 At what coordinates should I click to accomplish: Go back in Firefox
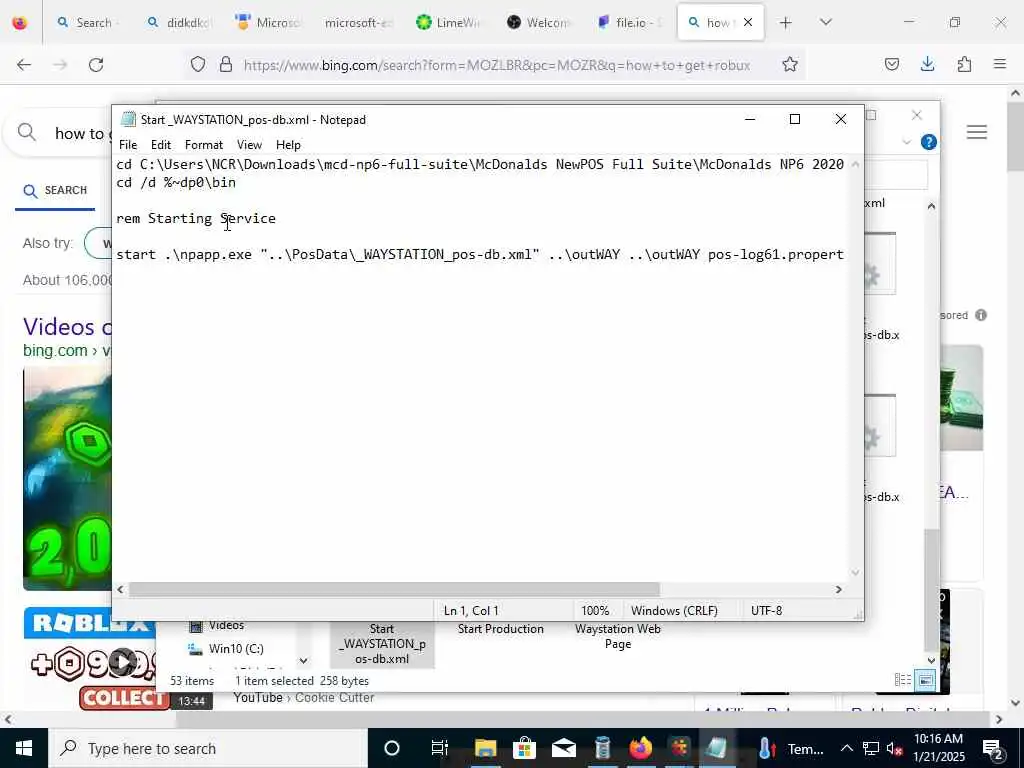coord(24,65)
